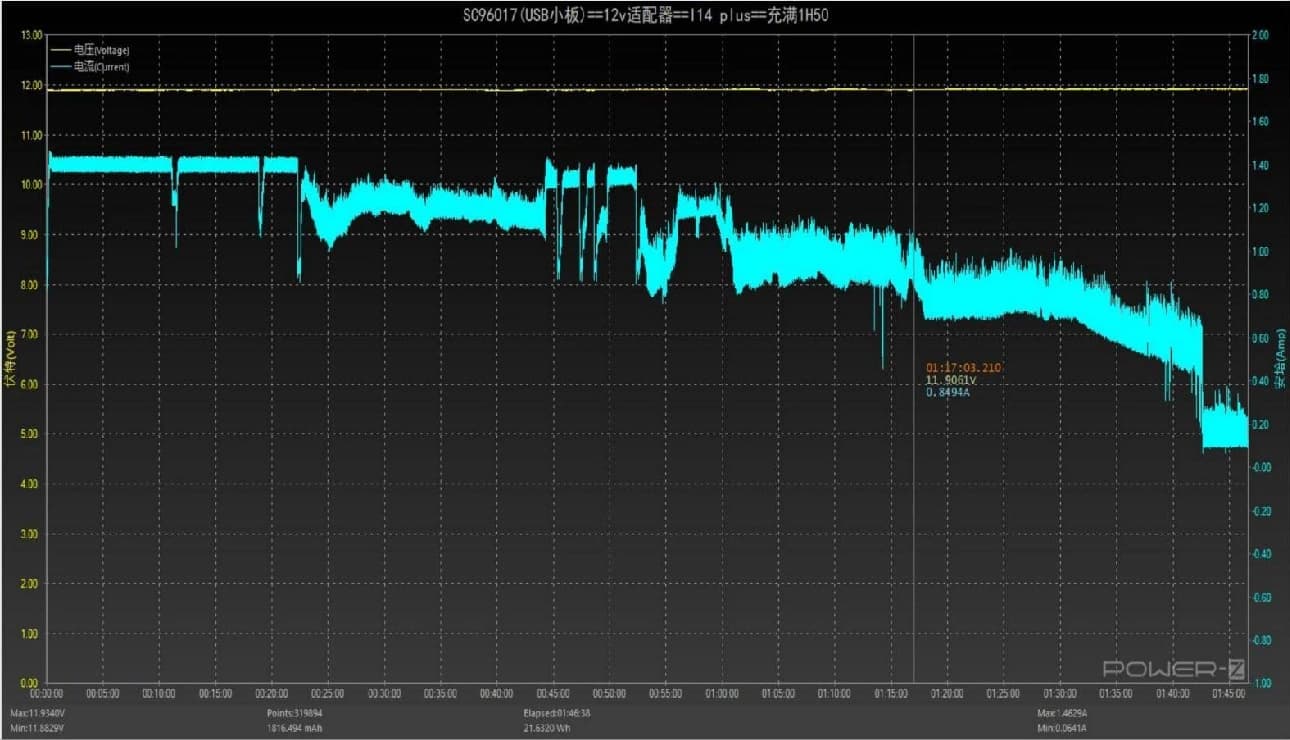Click the Points:319894 status entry
Image resolution: width=1290 pixels, height=740 pixels.
pos(294,714)
